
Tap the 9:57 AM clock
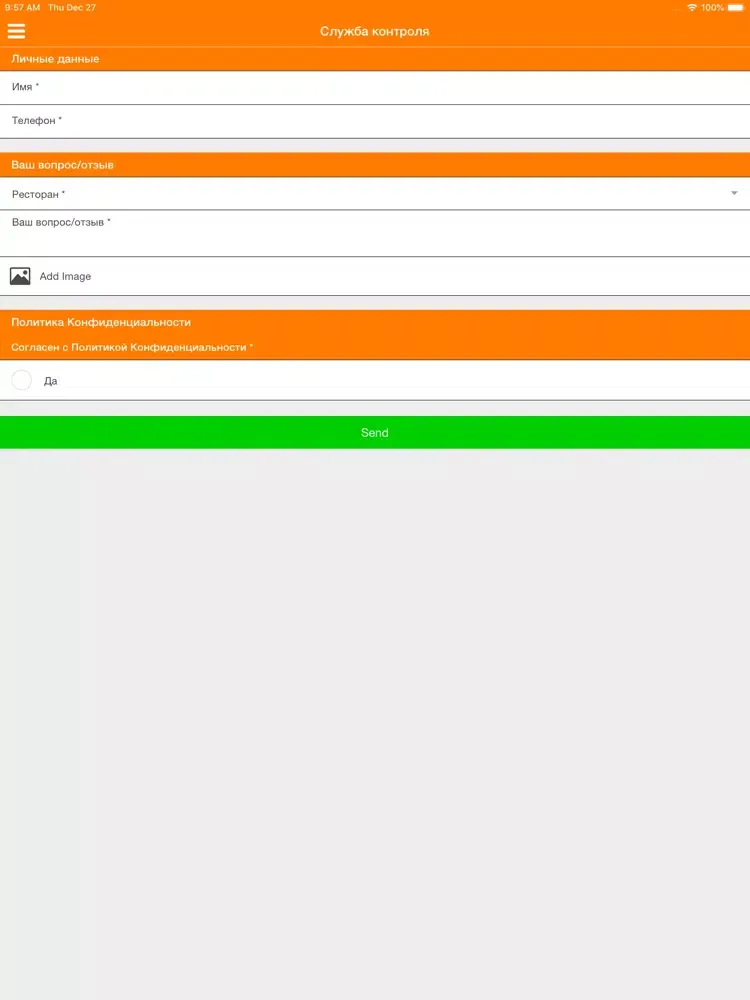(x=22, y=8)
